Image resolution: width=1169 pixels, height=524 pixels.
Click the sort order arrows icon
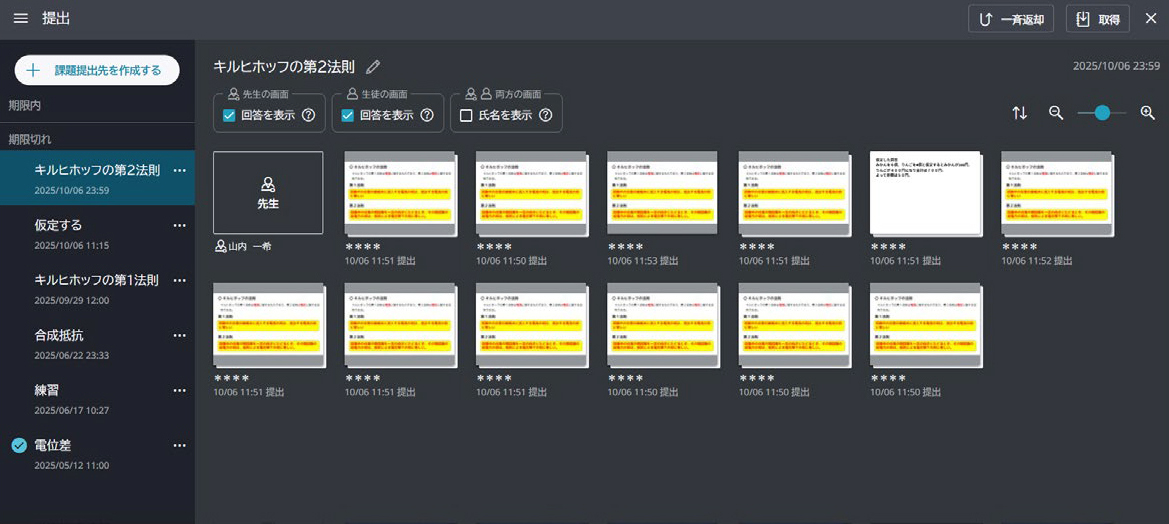coord(1019,113)
